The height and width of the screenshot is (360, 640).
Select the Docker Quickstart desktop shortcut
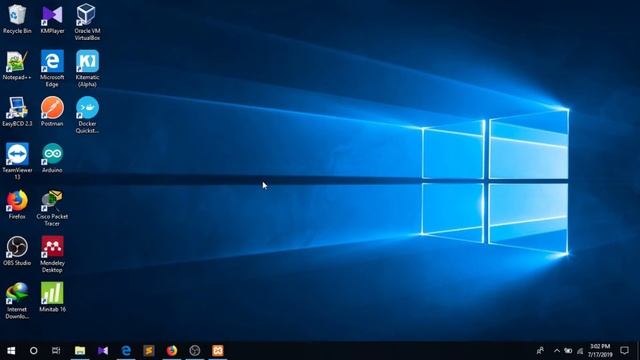[x=87, y=115]
